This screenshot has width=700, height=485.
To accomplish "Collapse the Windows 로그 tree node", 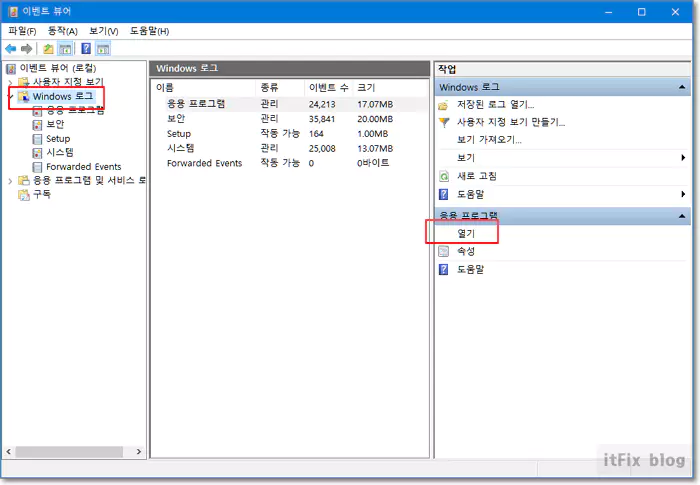I will click(10, 96).
